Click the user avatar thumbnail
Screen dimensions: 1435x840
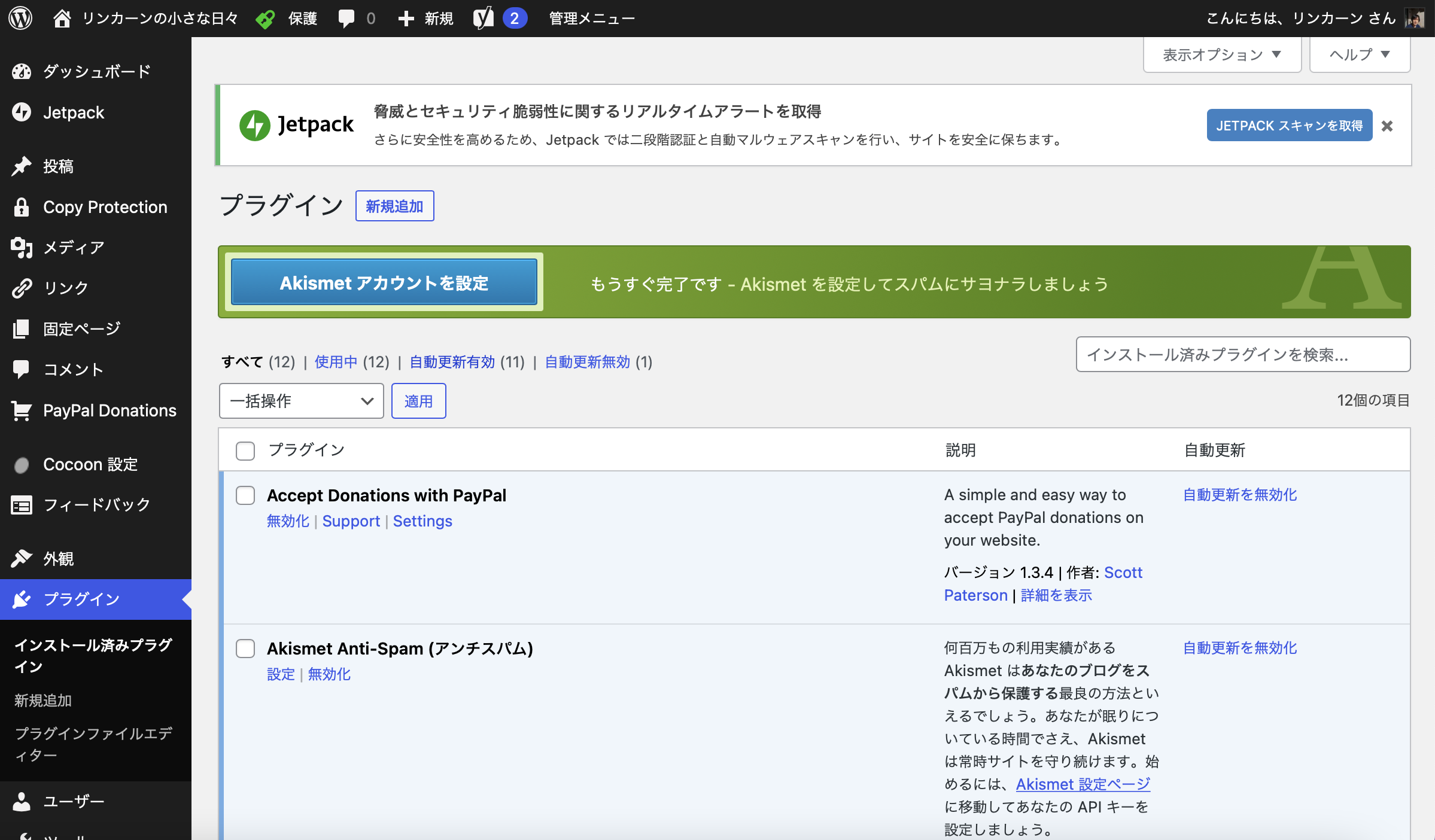click(x=1415, y=19)
